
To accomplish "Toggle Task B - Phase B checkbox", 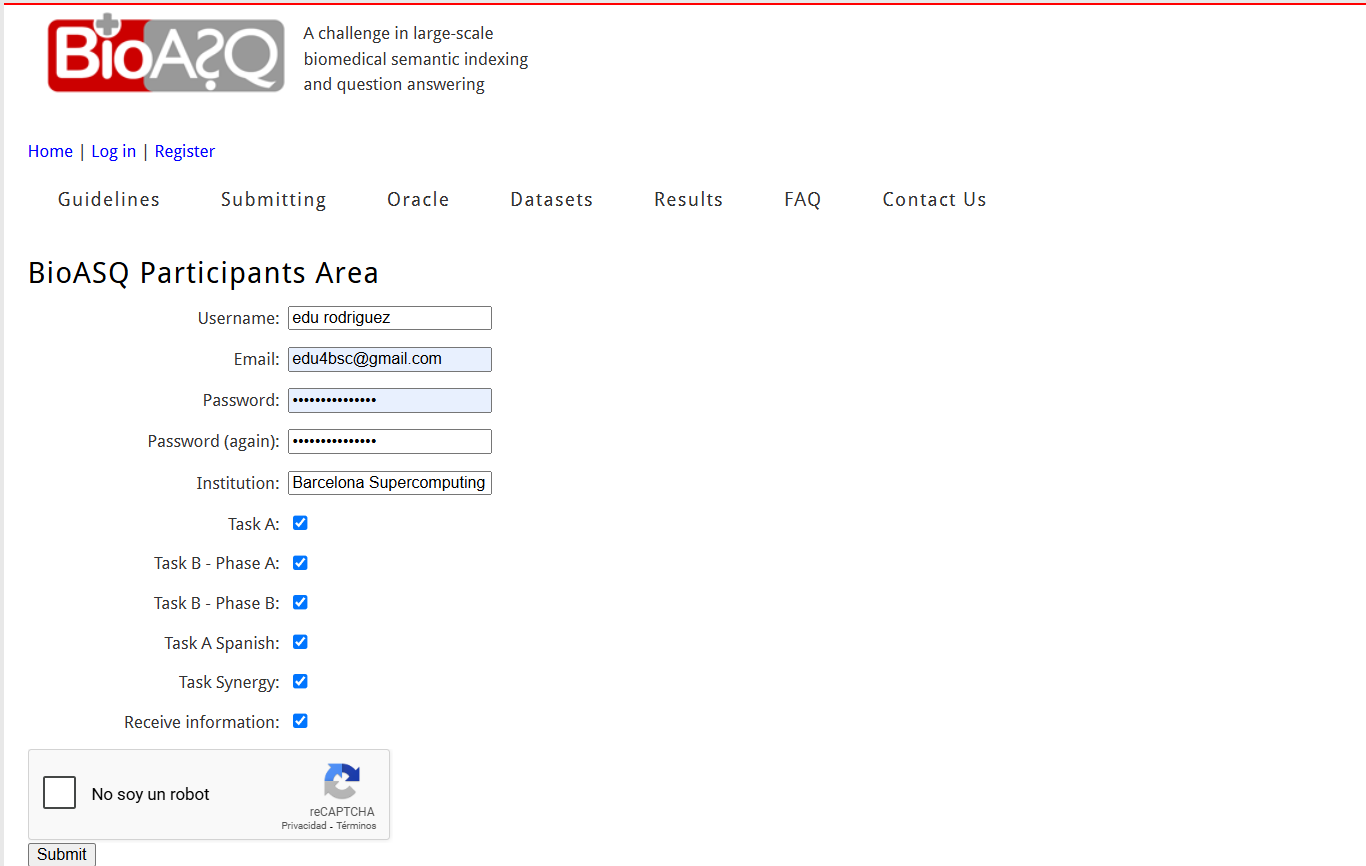I will [300, 602].
